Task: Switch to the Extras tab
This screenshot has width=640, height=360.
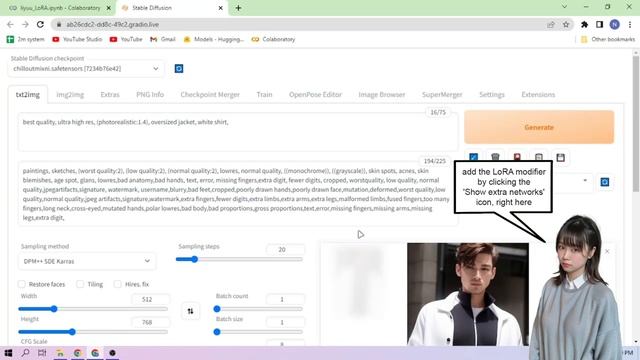Action: pyautogui.click(x=110, y=94)
